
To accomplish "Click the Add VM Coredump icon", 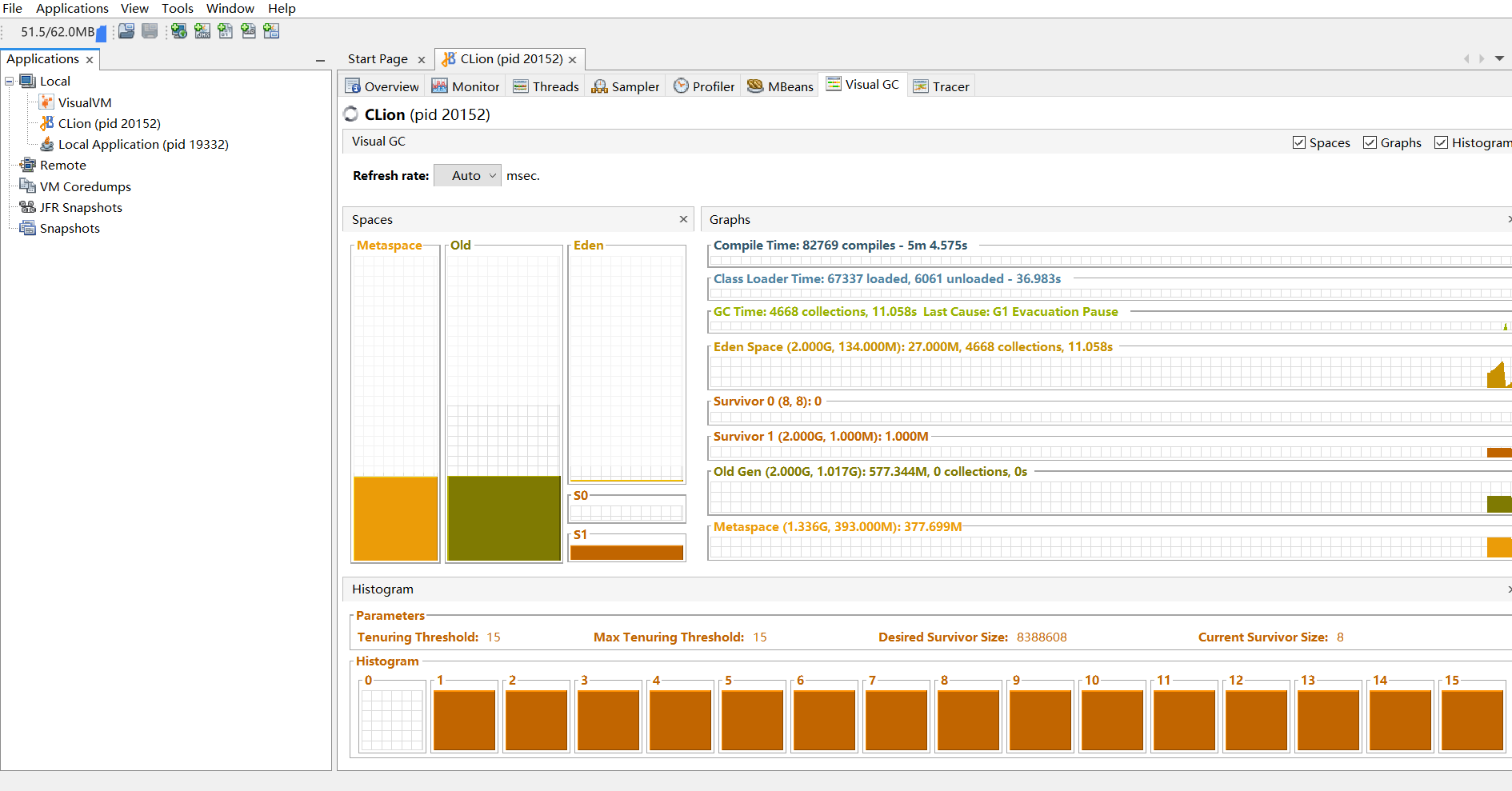I will click(x=226, y=31).
